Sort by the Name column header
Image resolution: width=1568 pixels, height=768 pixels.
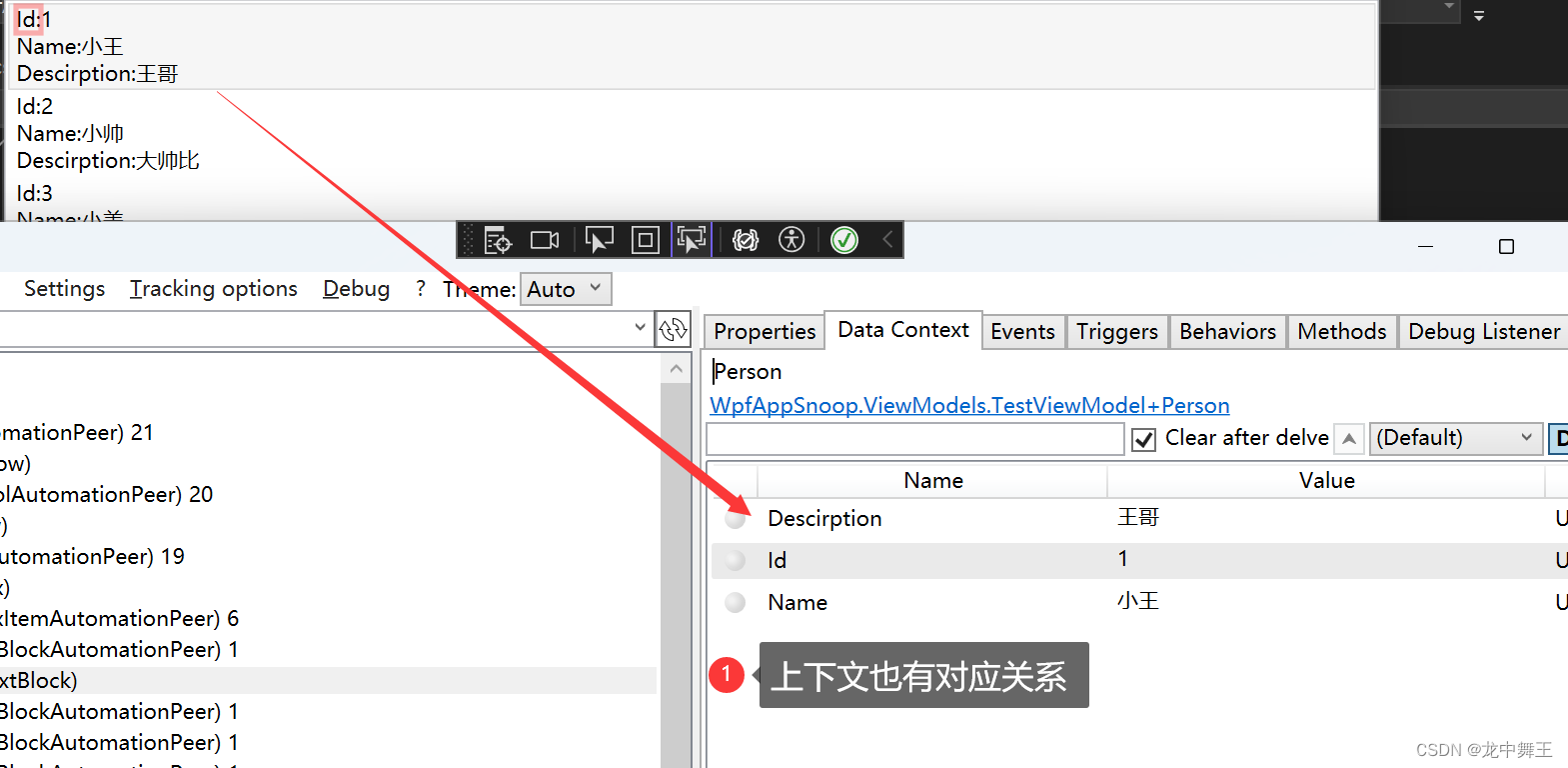pyautogui.click(x=932, y=480)
